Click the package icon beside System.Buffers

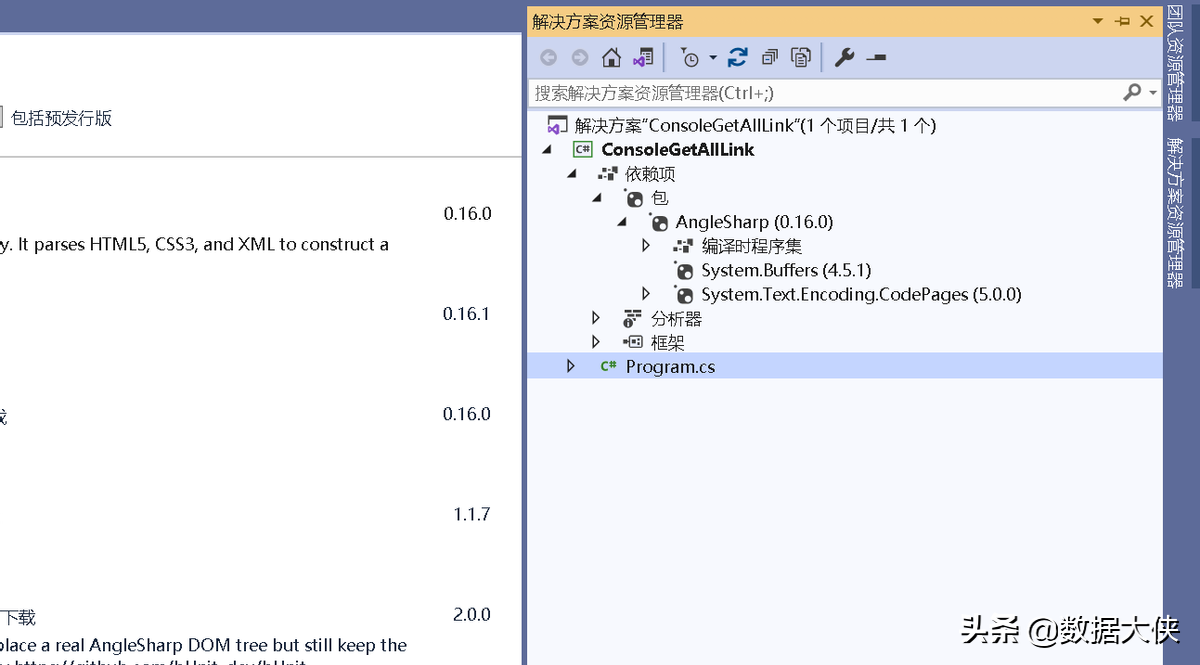pyautogui.click(x=683, y=270)
